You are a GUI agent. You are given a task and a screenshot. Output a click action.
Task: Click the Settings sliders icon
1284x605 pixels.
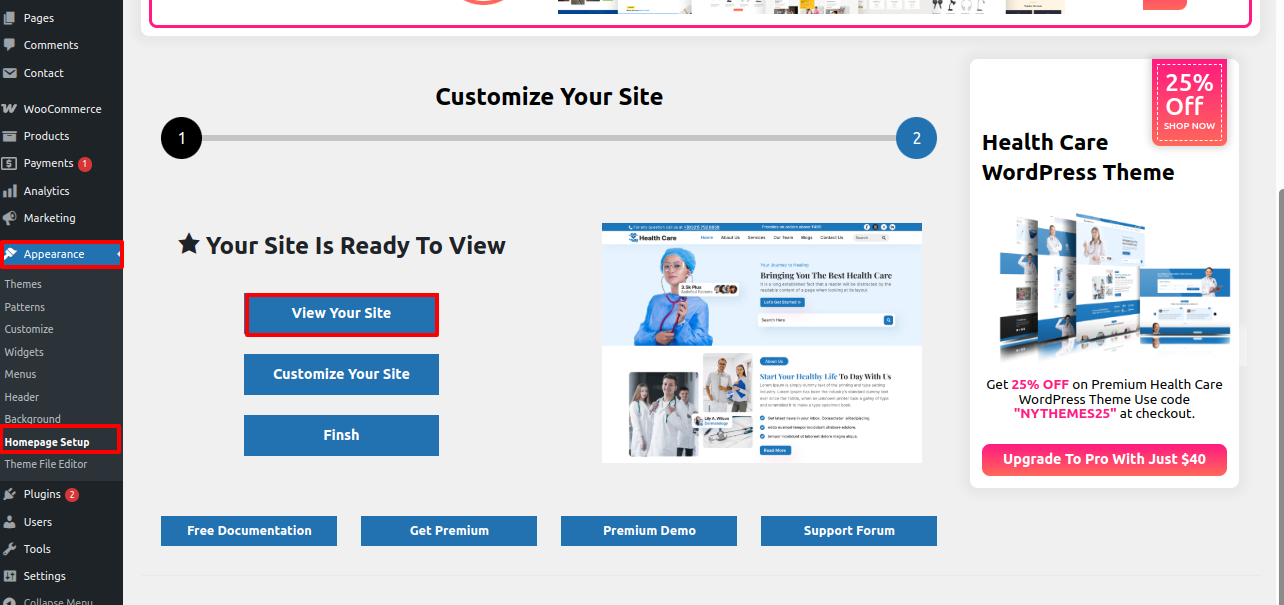[10, 576]
